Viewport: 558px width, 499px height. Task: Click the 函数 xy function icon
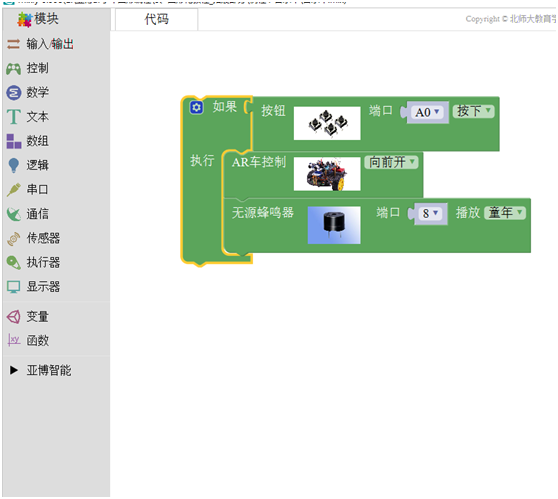pyautogui.click(x=14, y=341)
